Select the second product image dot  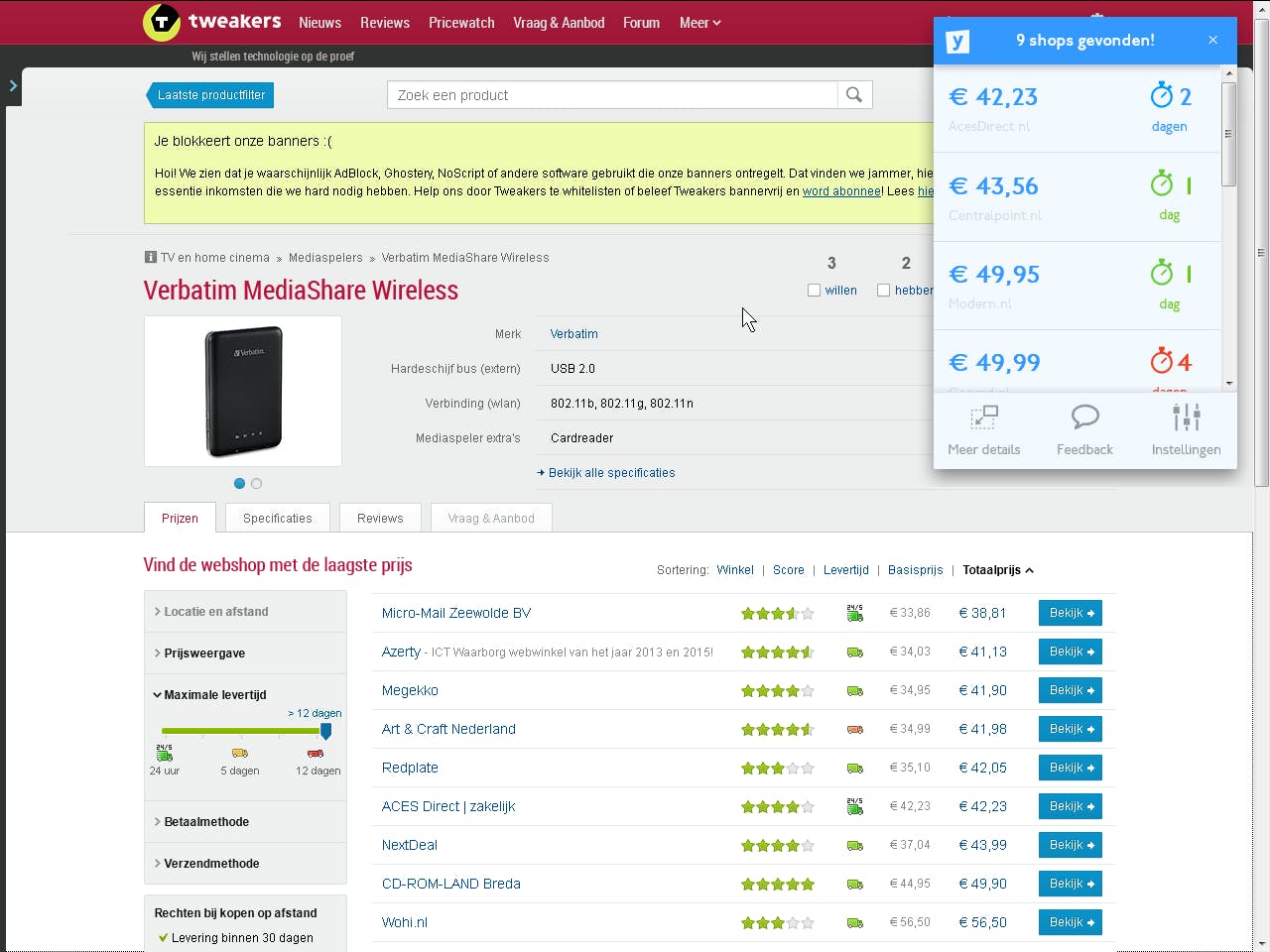tap(256, 484)
